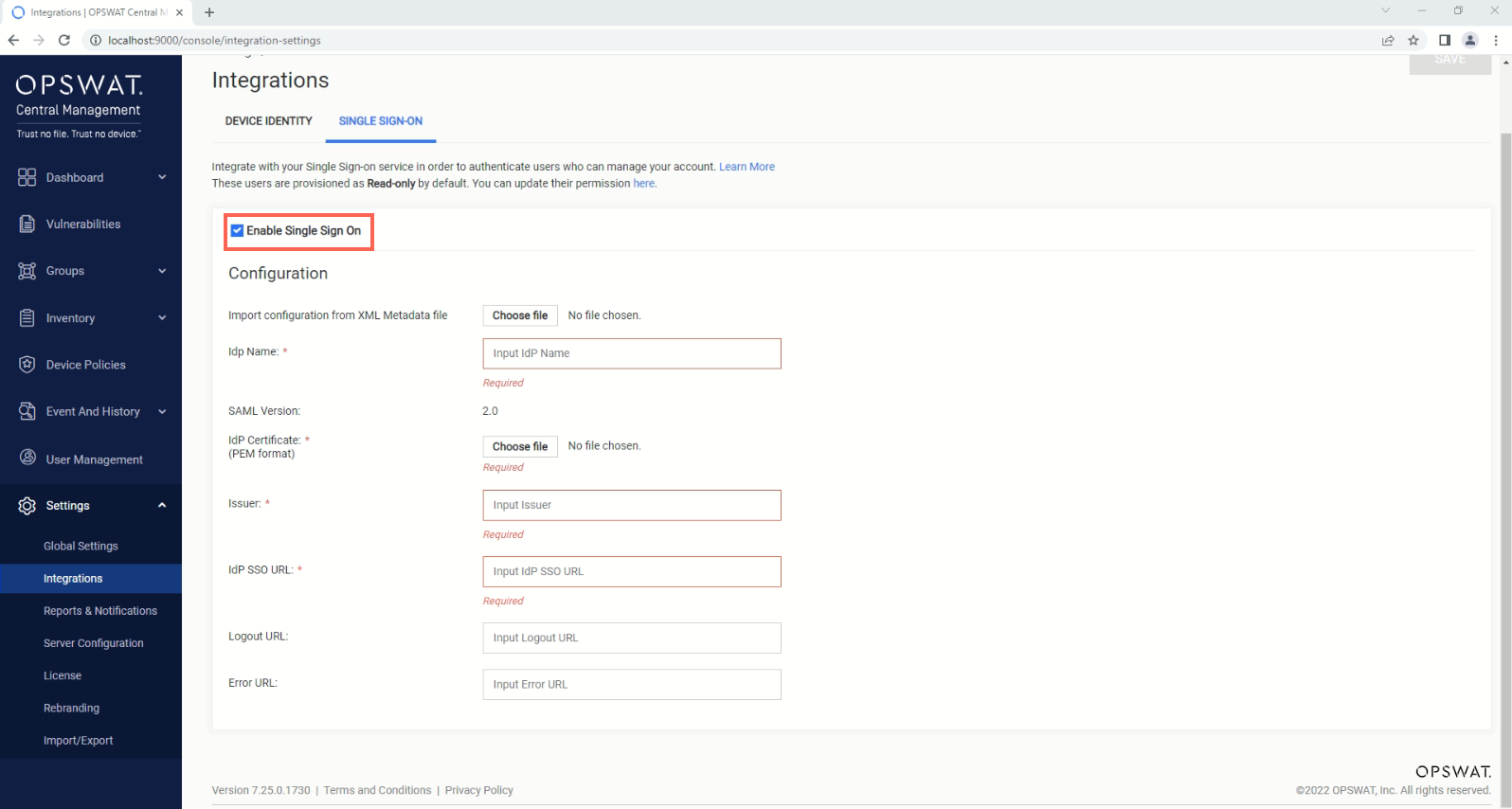Open the browser side panel icon
The image size is (1512, 809).
(1445, 40)
